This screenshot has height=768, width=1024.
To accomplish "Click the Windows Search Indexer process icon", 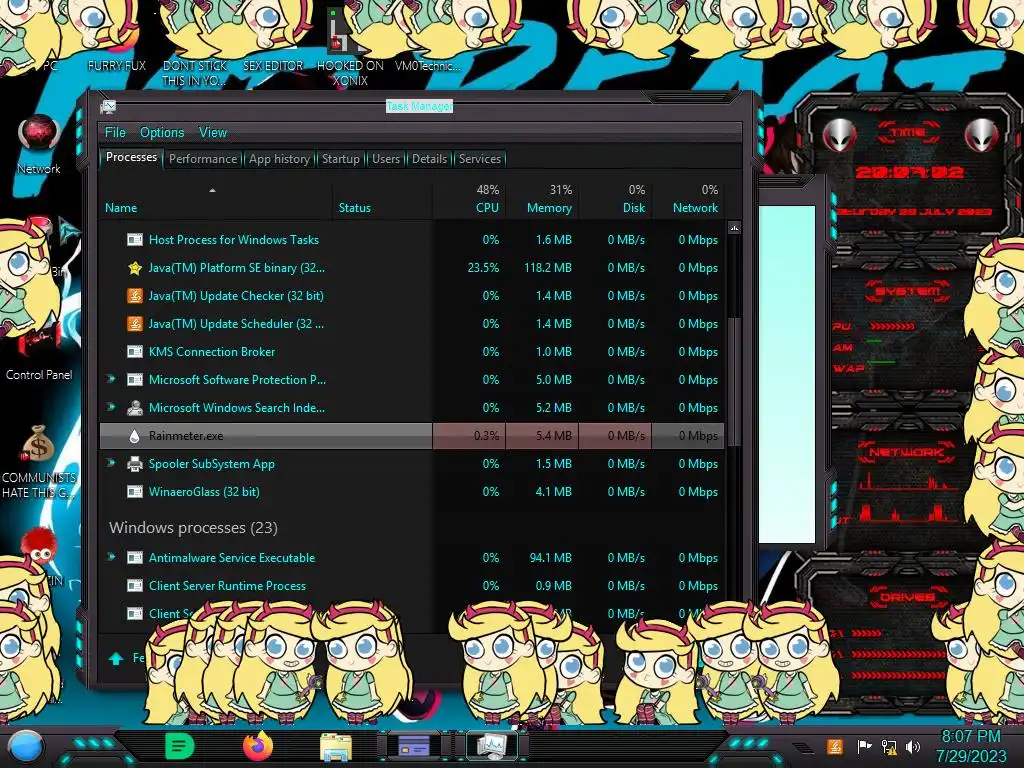I will tap(135, 408).
